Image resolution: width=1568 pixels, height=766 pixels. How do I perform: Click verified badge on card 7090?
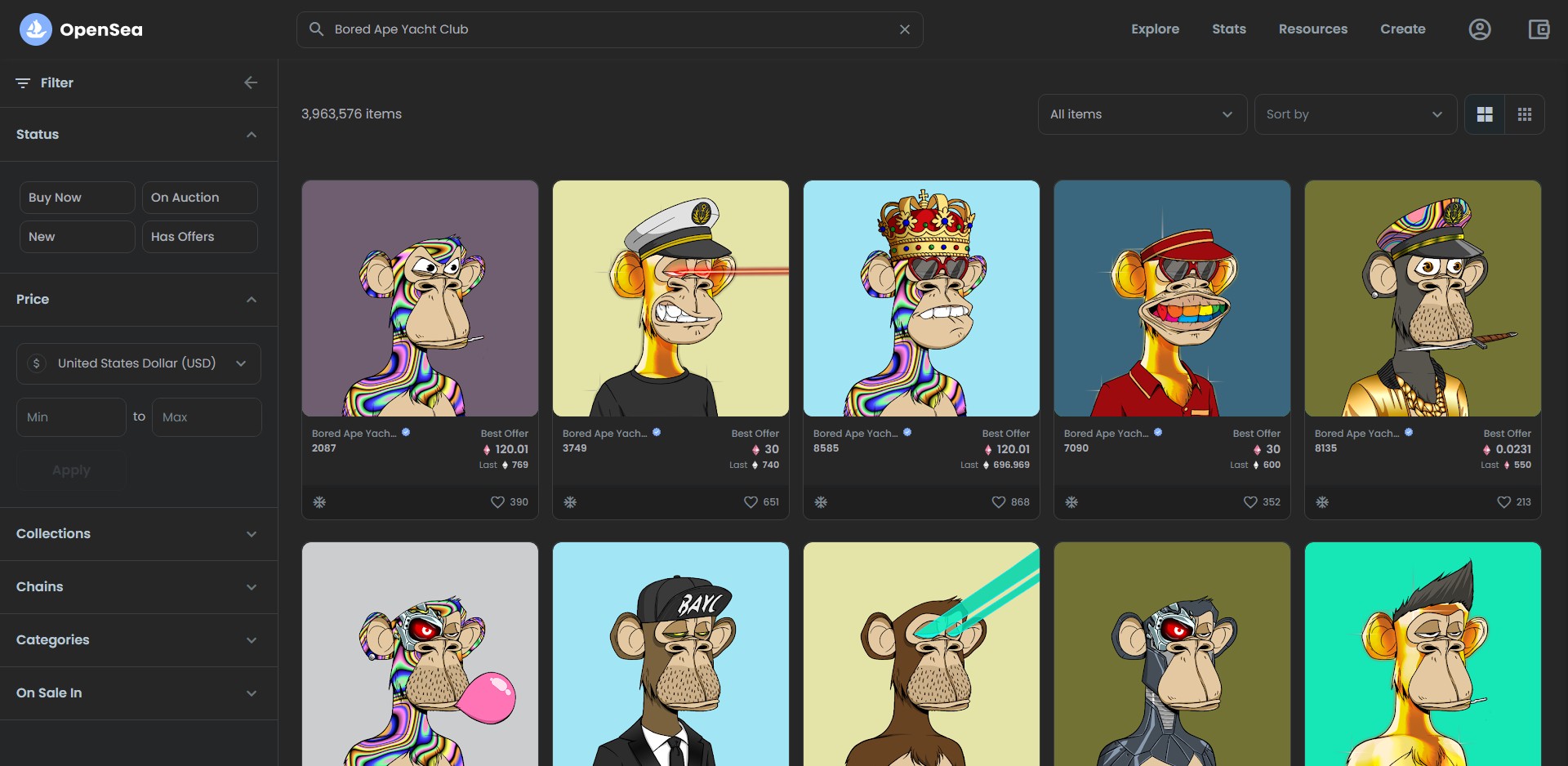pyautogui.click(x=1158, y=433)
